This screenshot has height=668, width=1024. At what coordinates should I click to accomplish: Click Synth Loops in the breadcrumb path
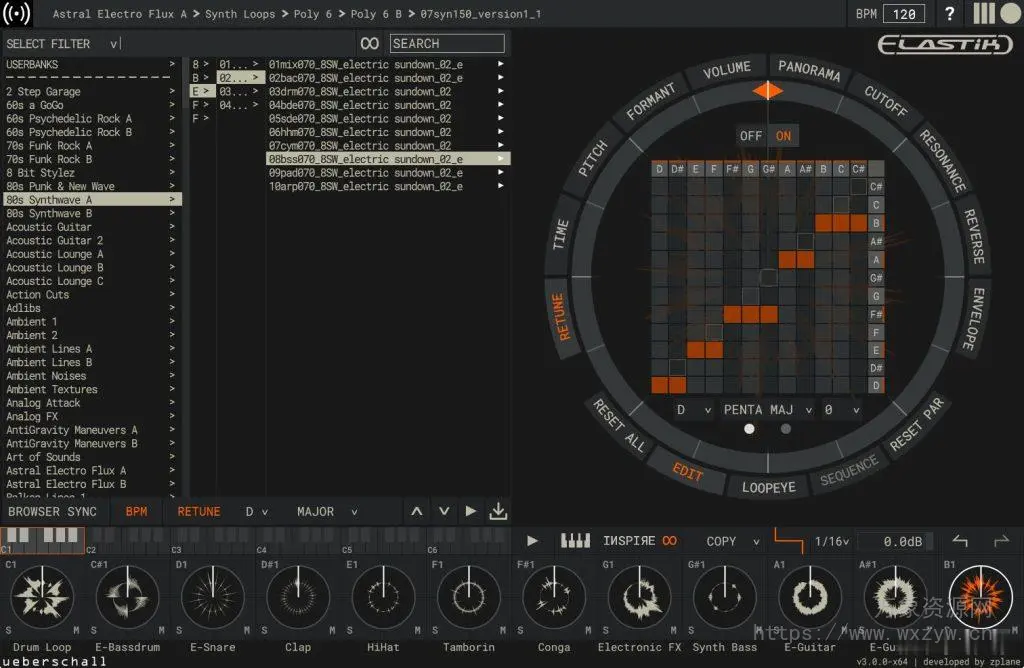[239, 14]
